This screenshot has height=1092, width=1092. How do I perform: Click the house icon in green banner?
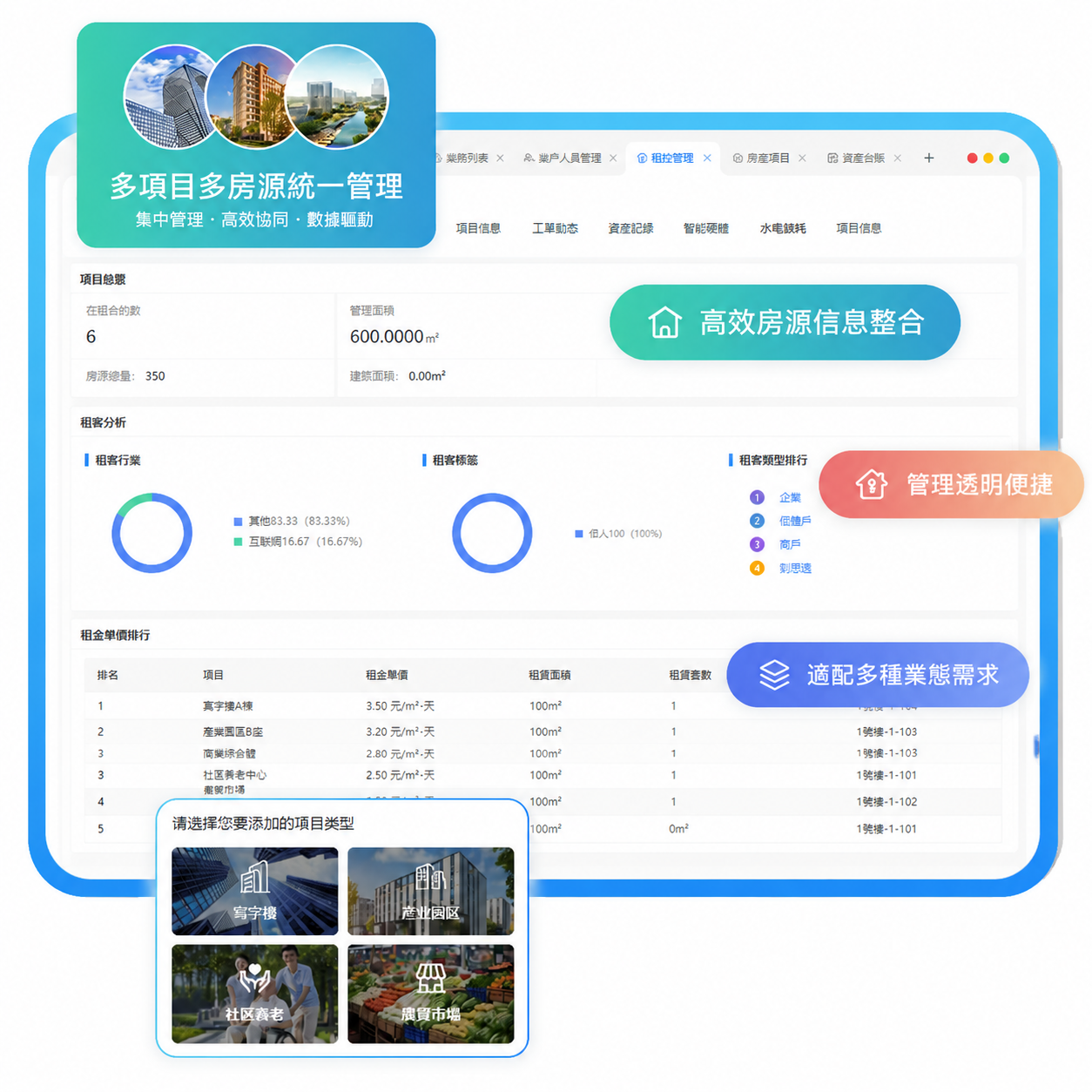pos(664,322)
